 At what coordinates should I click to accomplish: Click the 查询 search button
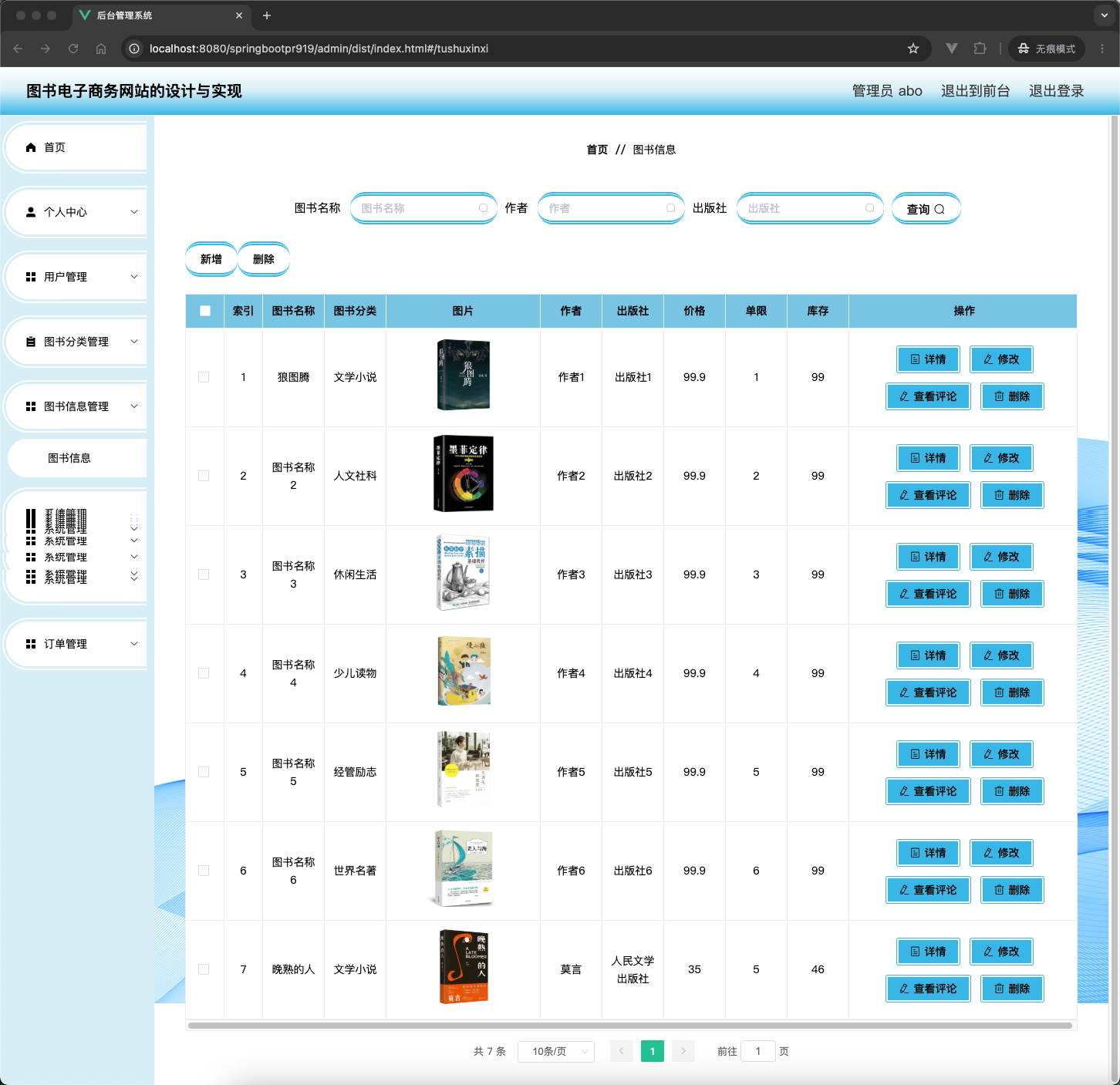pos(926,209)
